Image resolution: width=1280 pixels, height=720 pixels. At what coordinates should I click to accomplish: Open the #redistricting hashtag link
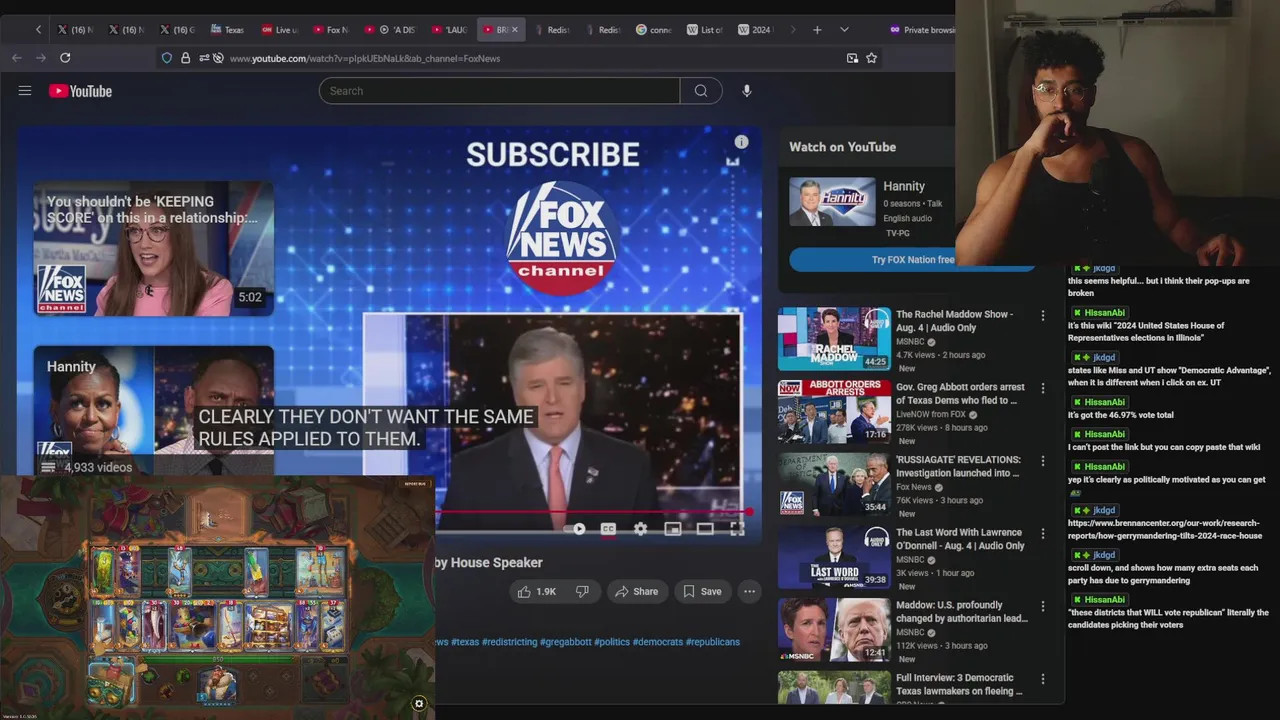point(509,642)
